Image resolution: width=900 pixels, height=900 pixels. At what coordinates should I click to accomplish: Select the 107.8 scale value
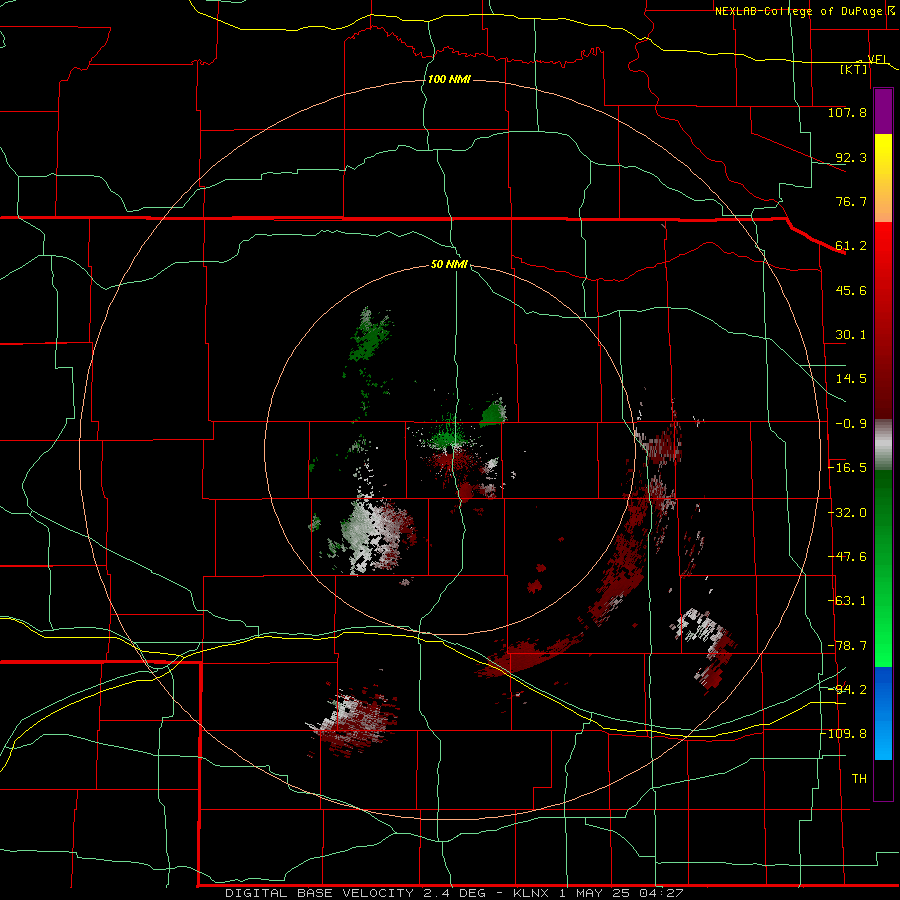tap(847, 112)
